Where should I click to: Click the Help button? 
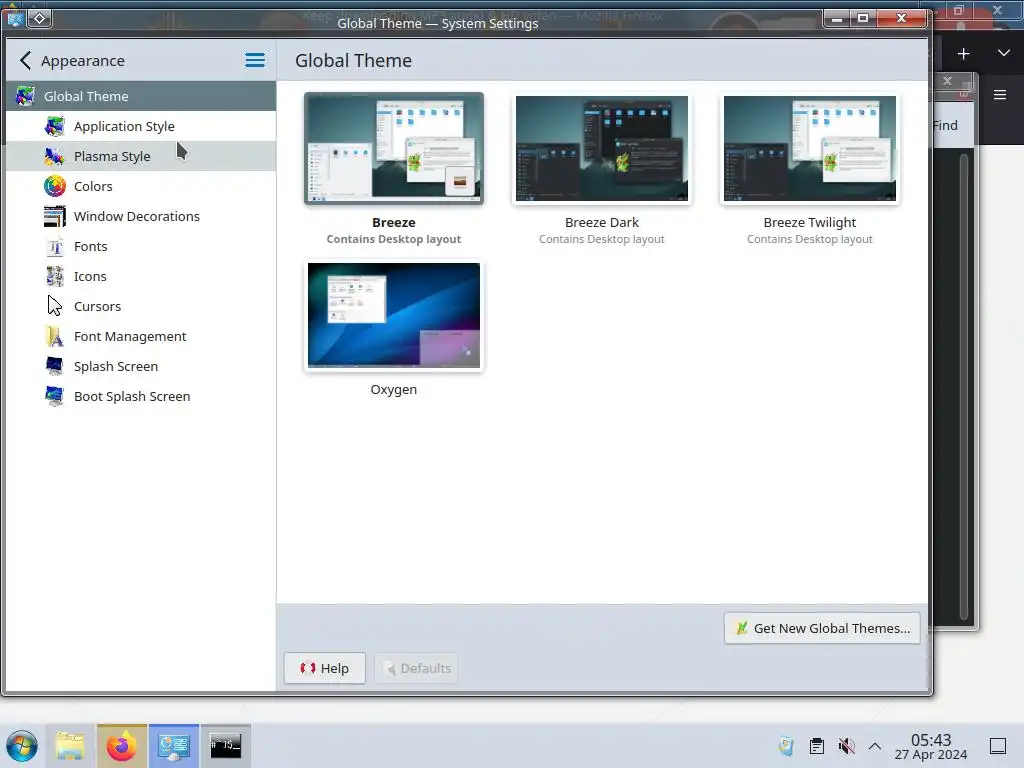coord(325,668)
